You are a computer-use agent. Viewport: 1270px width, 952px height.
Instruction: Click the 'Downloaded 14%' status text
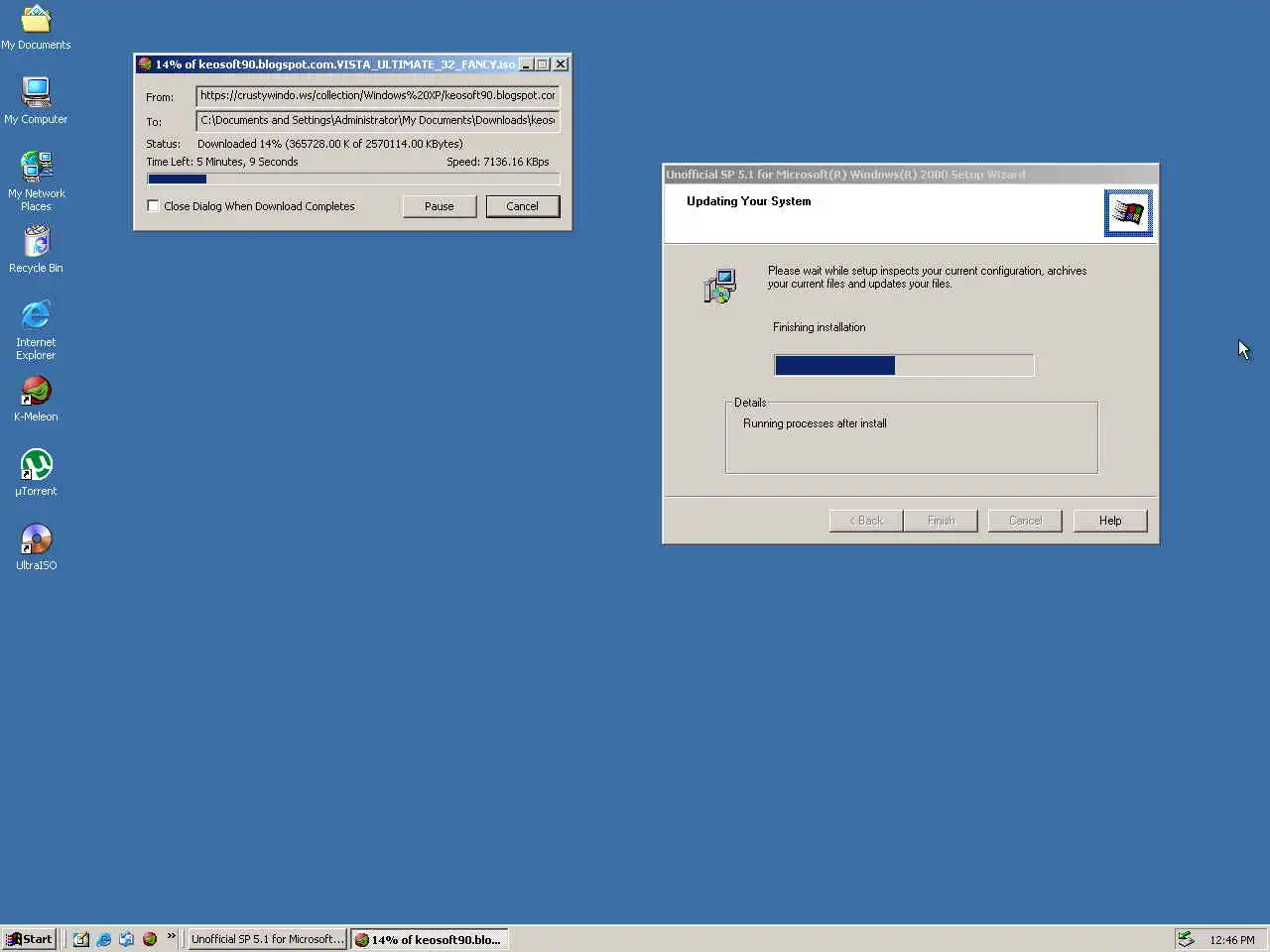(x=329, y=144)
